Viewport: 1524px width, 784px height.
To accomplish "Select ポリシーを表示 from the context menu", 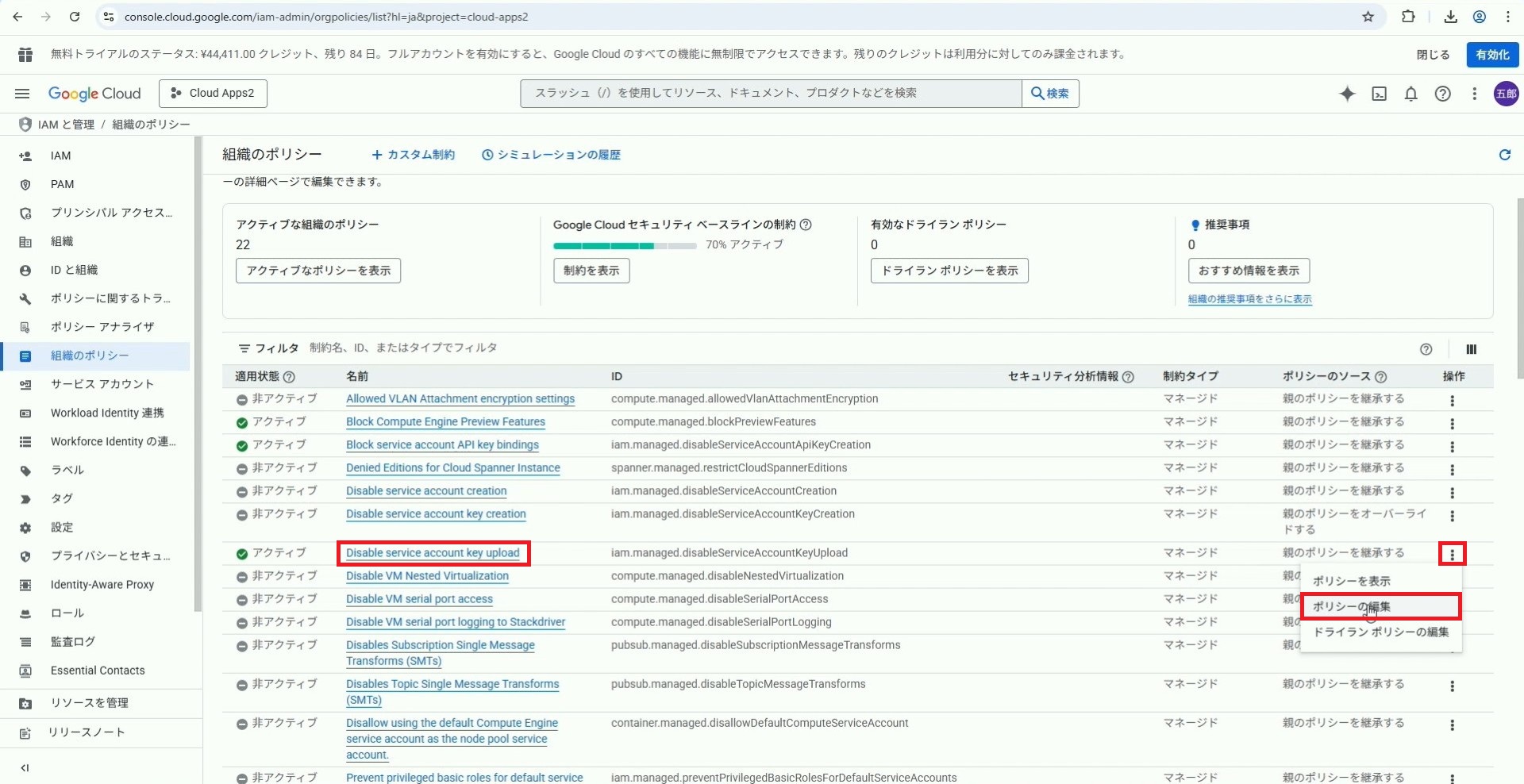I will point(1351,581).
